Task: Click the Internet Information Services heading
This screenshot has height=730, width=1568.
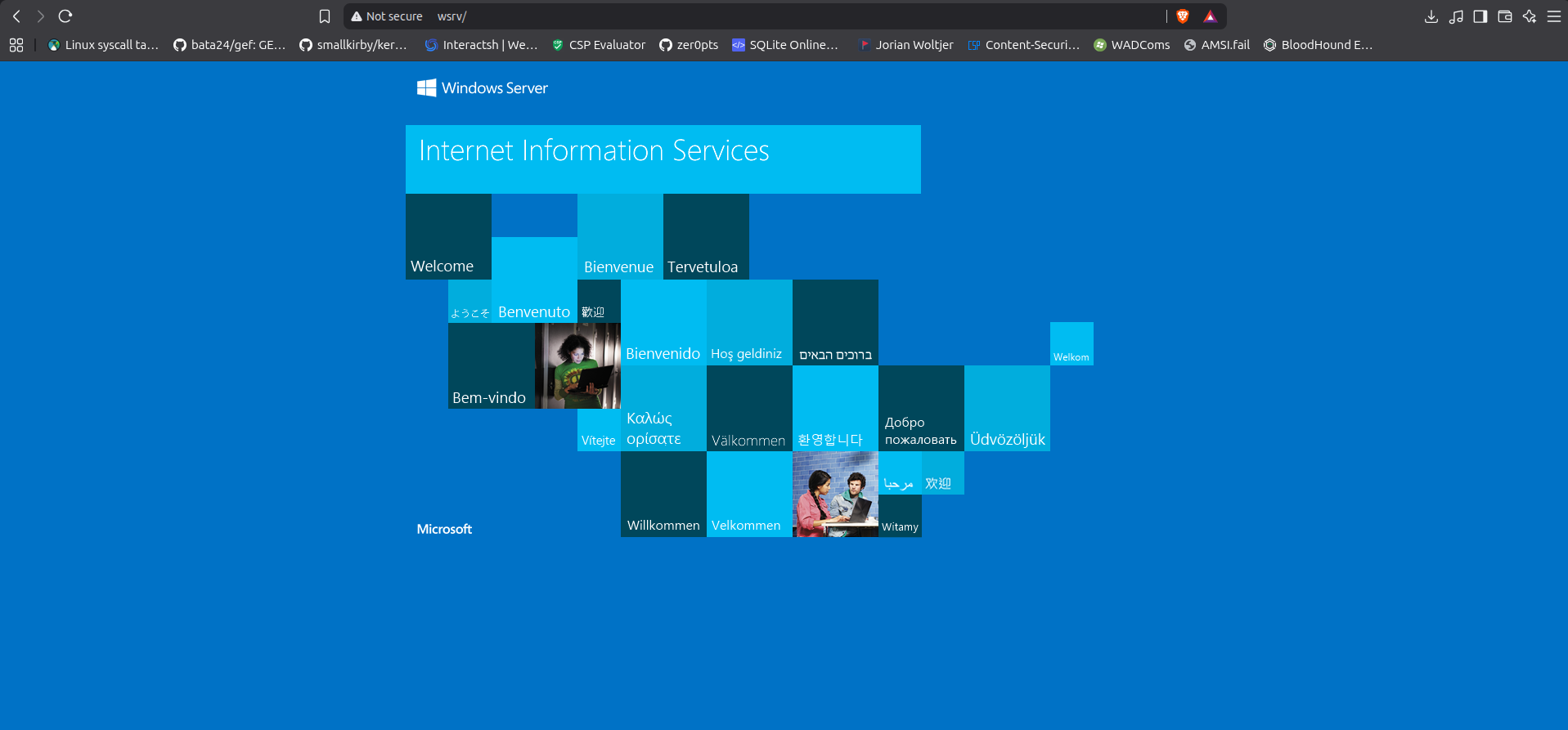Action: point(594,150)
